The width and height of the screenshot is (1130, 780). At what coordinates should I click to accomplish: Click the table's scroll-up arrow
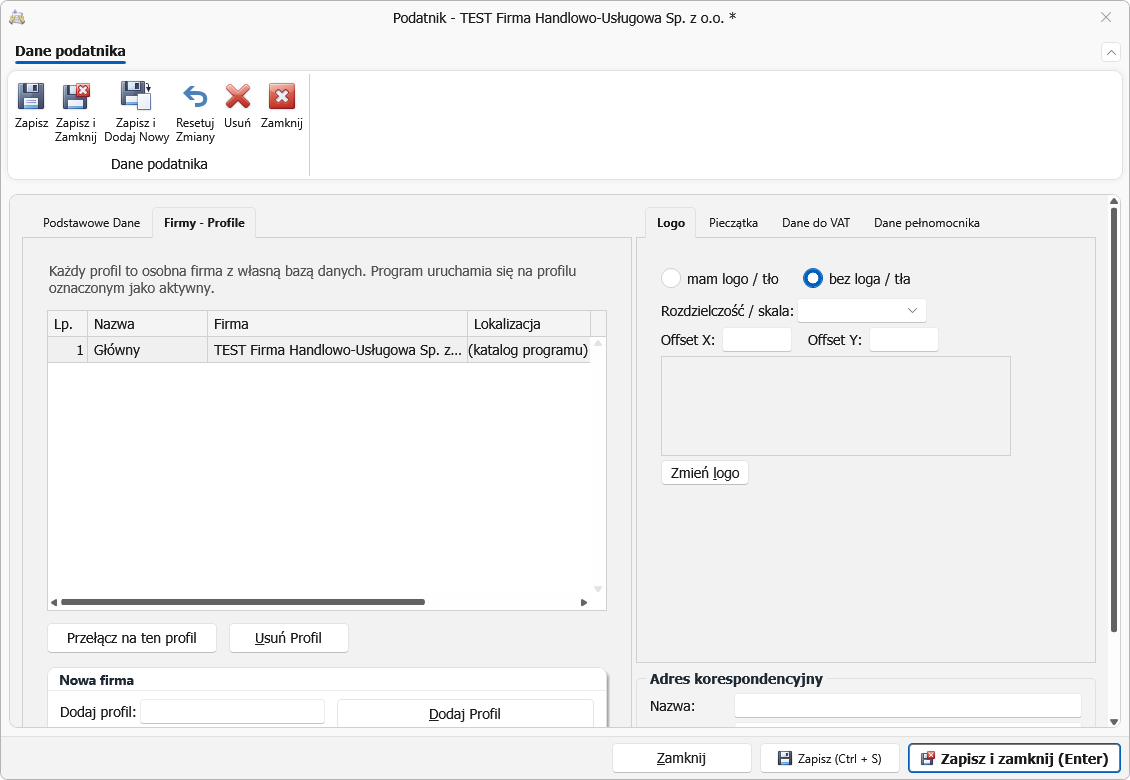point(597,343)
